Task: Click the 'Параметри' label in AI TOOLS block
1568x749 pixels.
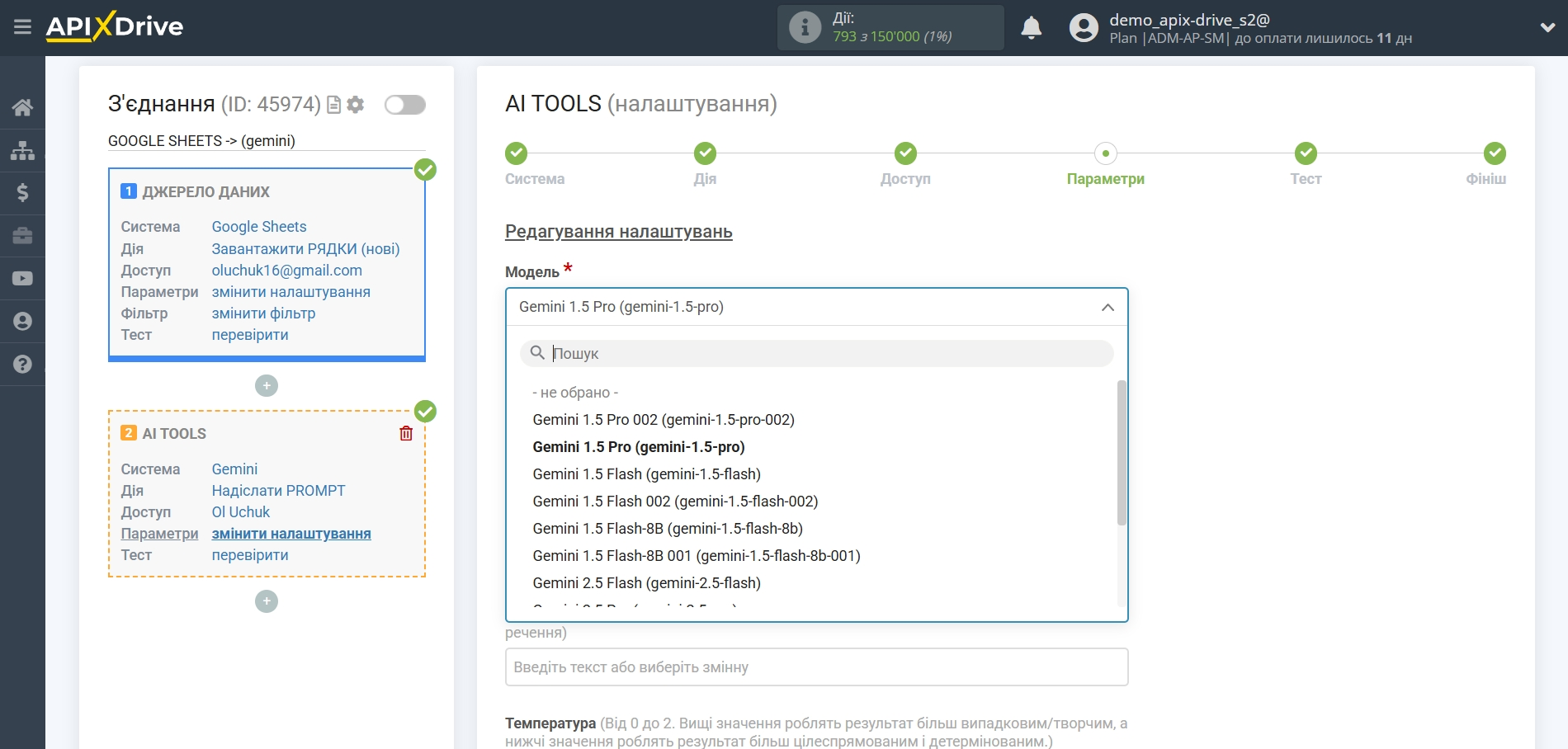Action: (x=159, y=534)
